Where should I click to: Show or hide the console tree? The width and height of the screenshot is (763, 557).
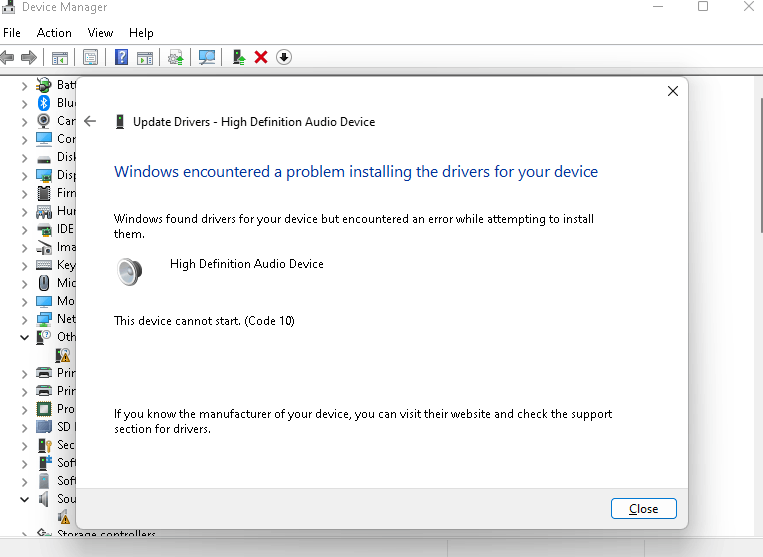coord(60,58)
